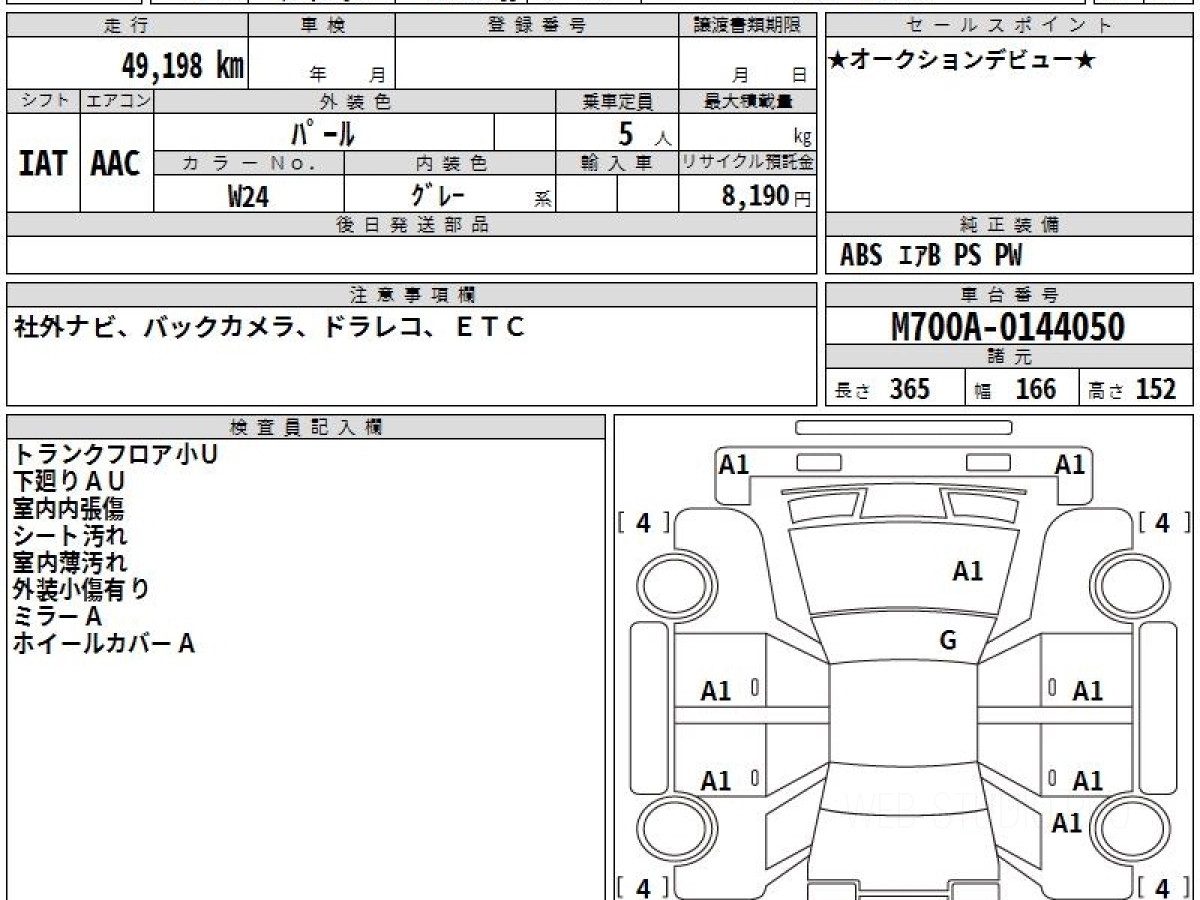
Task: Select the 外装色 header
Action: pyautogui.click(x=355, y=101)
